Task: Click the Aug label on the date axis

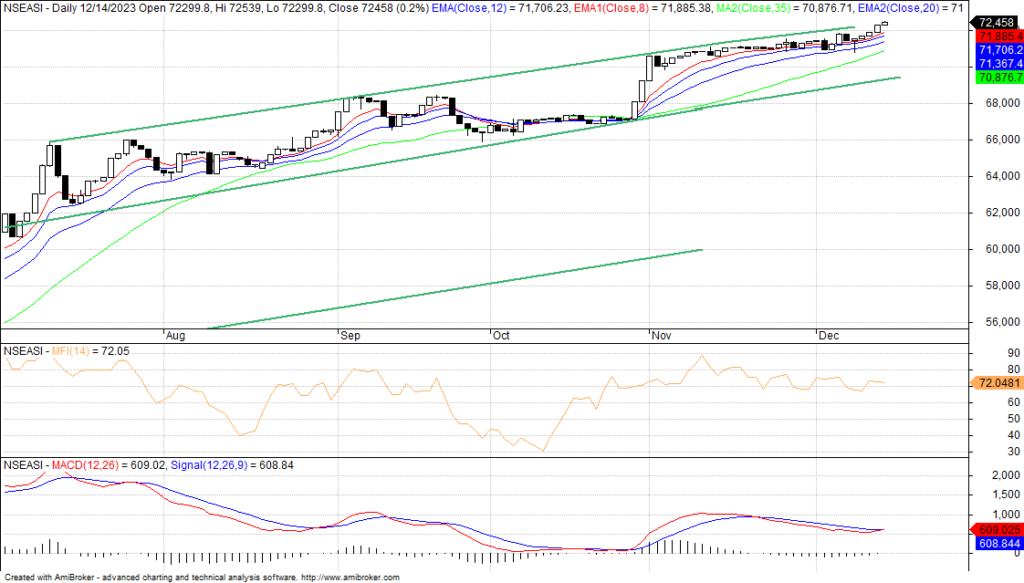Action: click(x=175, y=336)
